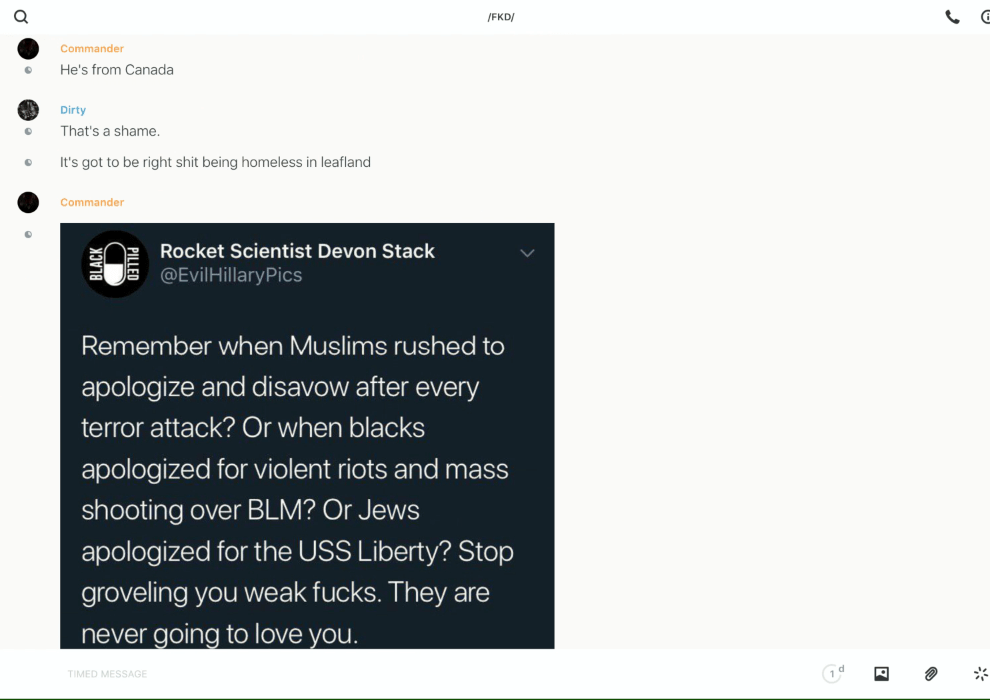Image resolution: width=990 pixels, height=700 pixels.
Task: Click Commander's avatar above the Canada message
Action: (x=28, y=49)
